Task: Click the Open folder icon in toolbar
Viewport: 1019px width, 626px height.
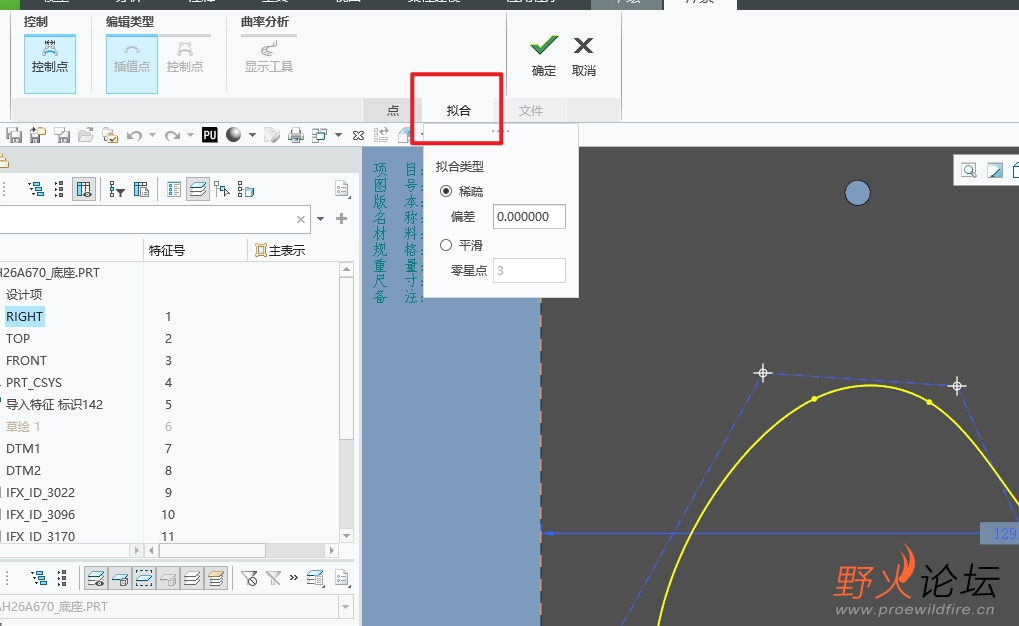Action: 86,135
